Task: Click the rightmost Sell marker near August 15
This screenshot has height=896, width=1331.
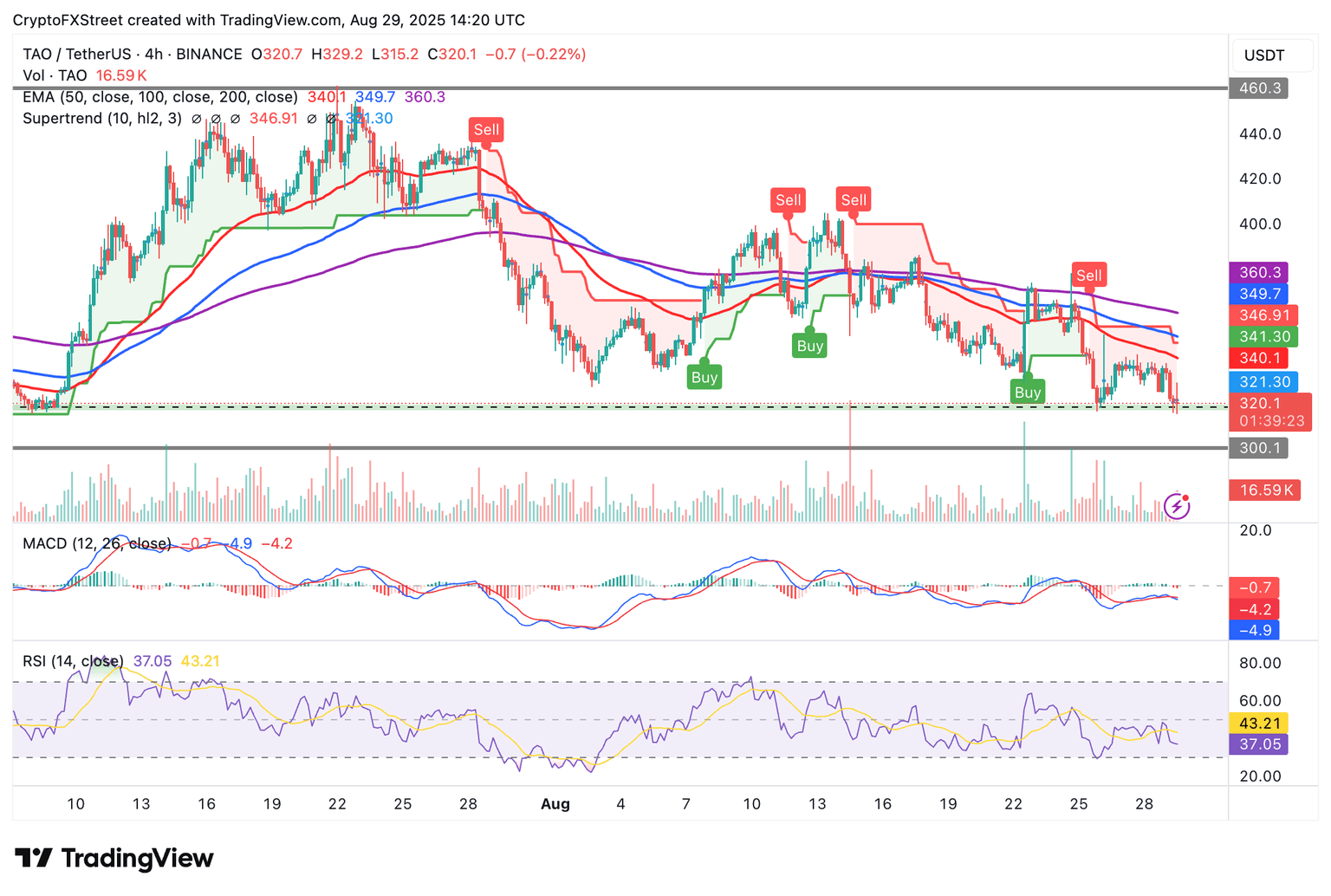Action: pyautogui.click(x=853, y=200)
